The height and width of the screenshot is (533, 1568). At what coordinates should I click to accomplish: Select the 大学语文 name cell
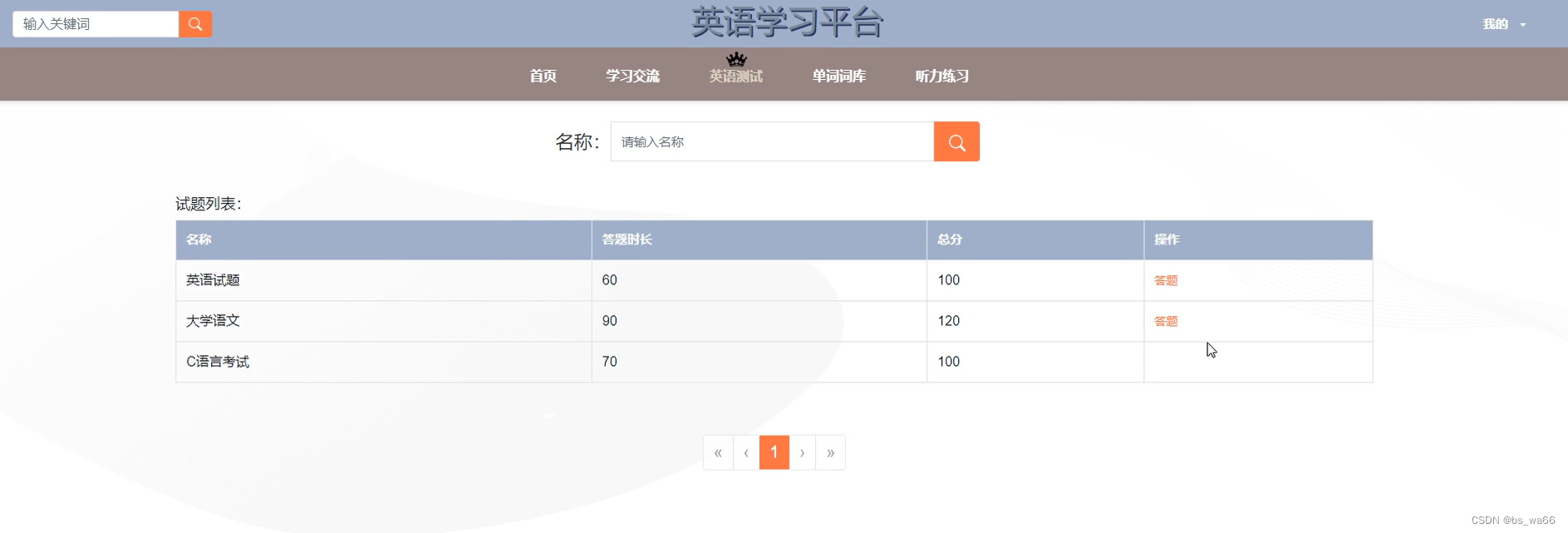[384, 321]
